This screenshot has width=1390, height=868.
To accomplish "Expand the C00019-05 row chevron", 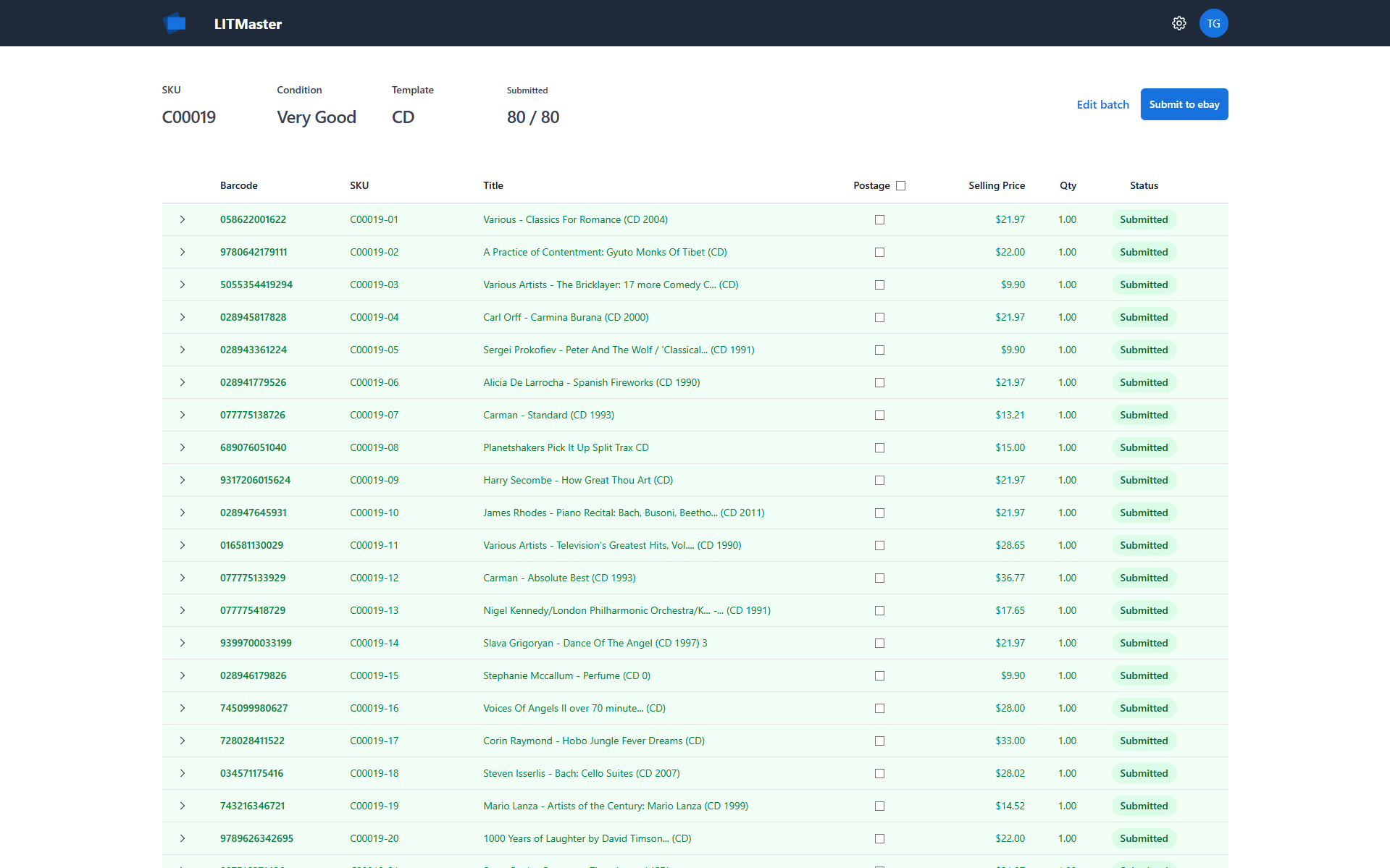I will coord(183,350).
